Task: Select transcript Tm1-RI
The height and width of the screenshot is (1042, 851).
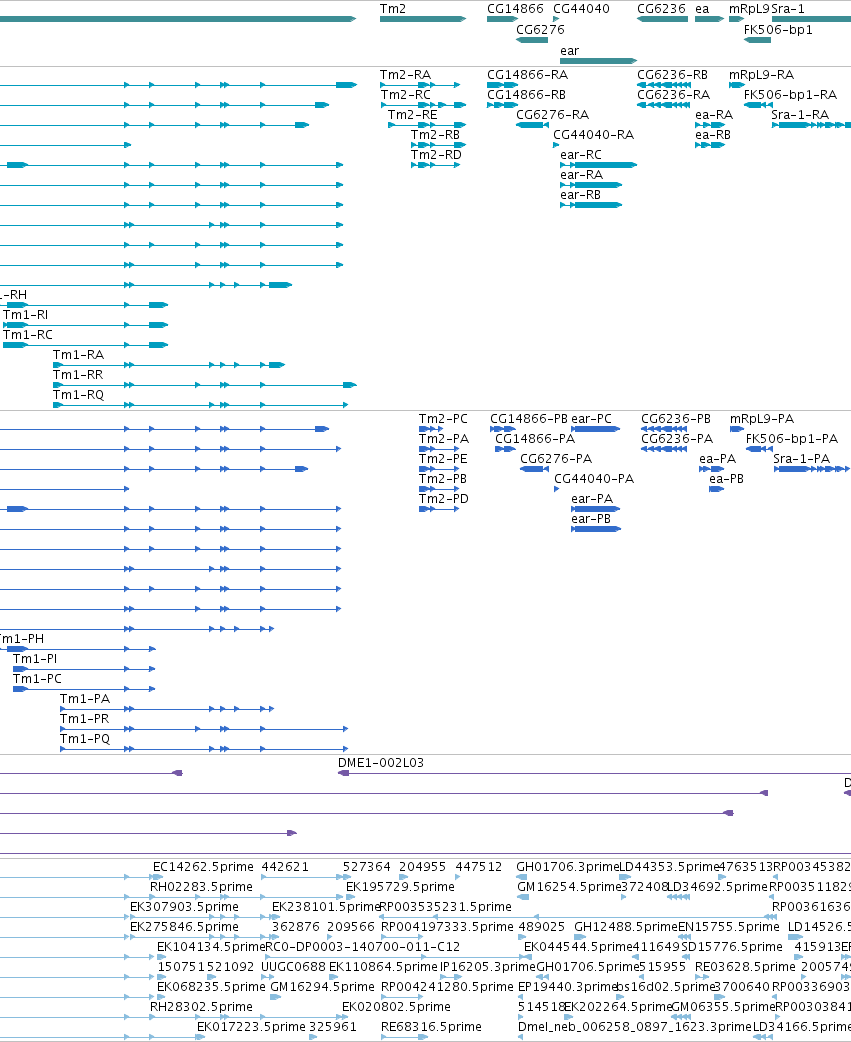Action: 25,315
